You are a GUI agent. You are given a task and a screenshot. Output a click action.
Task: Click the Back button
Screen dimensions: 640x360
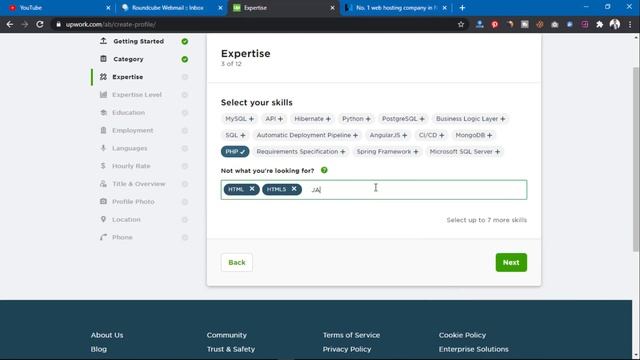(237, 262)
